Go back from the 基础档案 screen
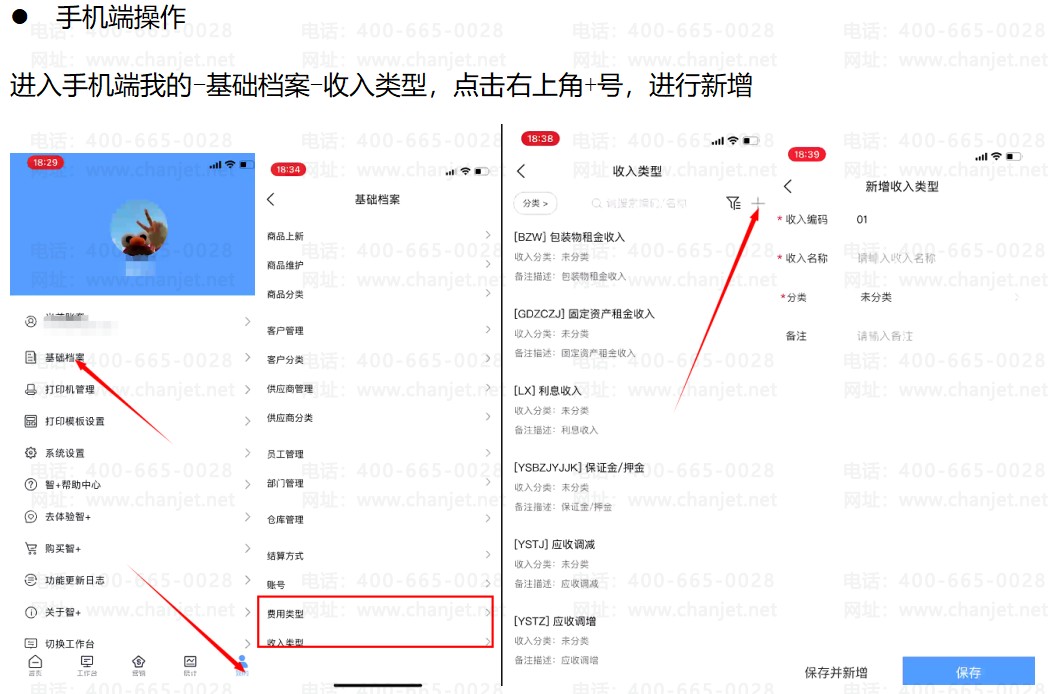The width and height of the screenshot is (1048, 694). 271,199
